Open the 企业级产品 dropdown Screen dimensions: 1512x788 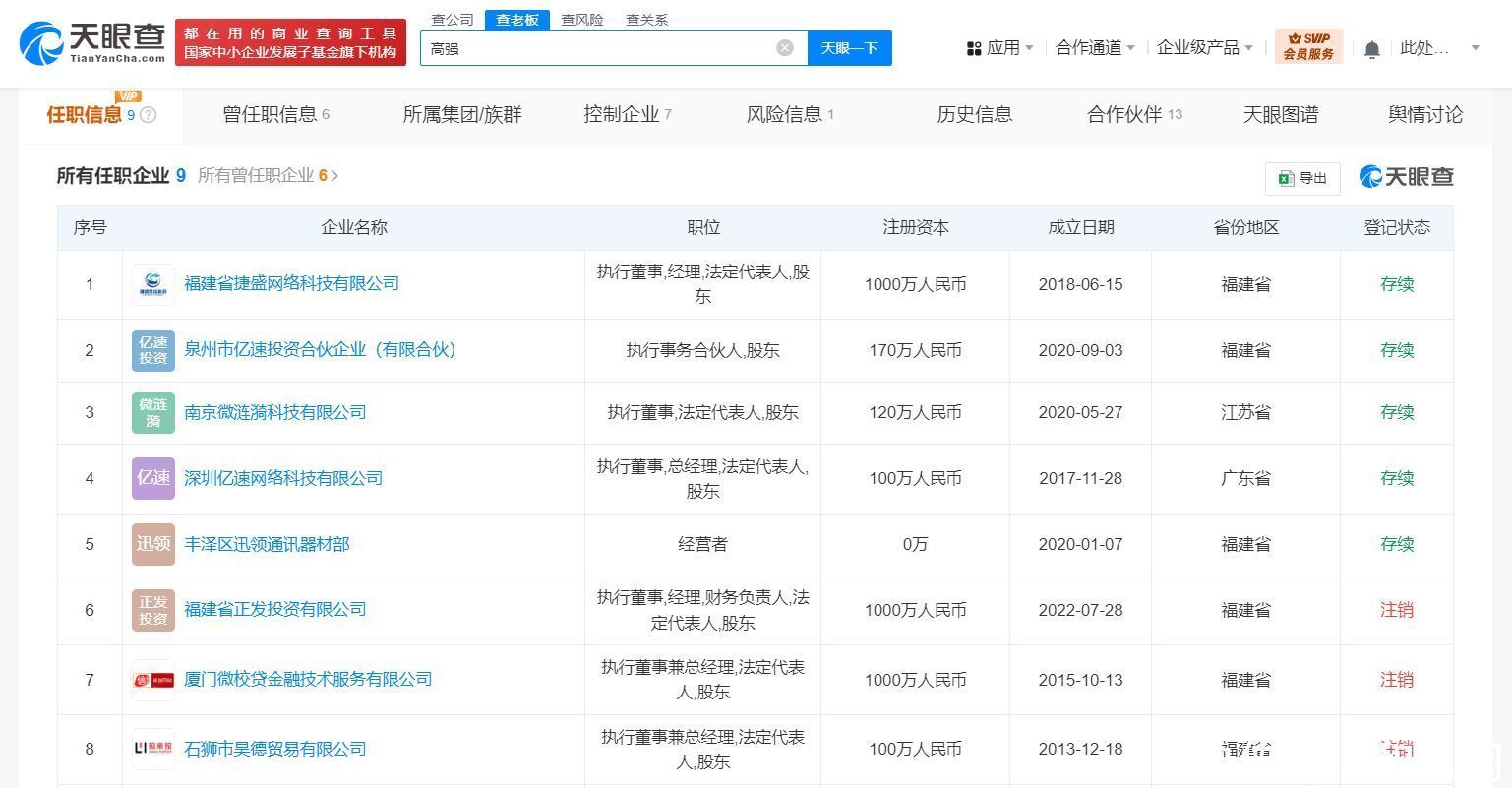(1204, 48)
